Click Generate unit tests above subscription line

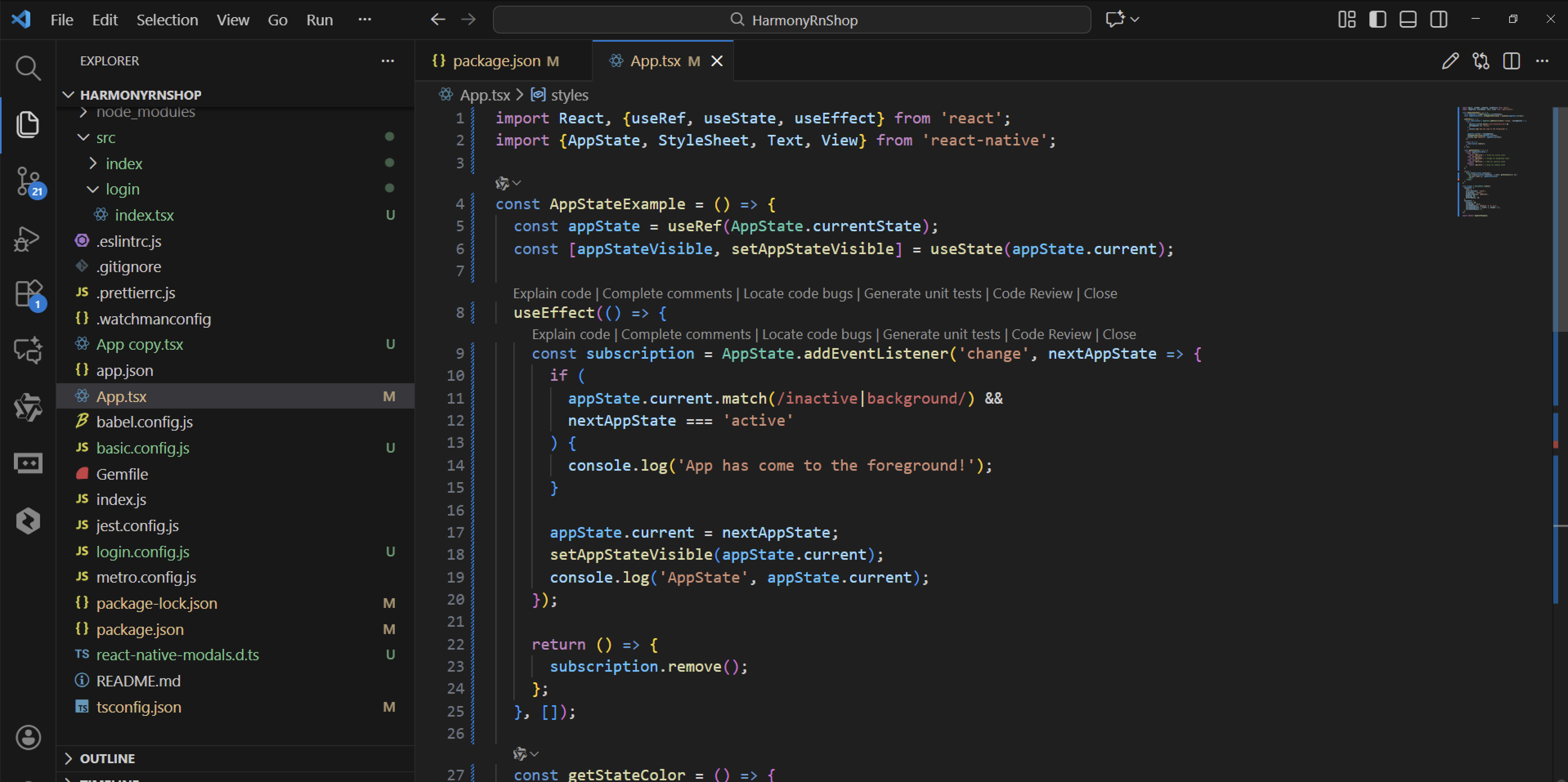click(x=941, y=334)
